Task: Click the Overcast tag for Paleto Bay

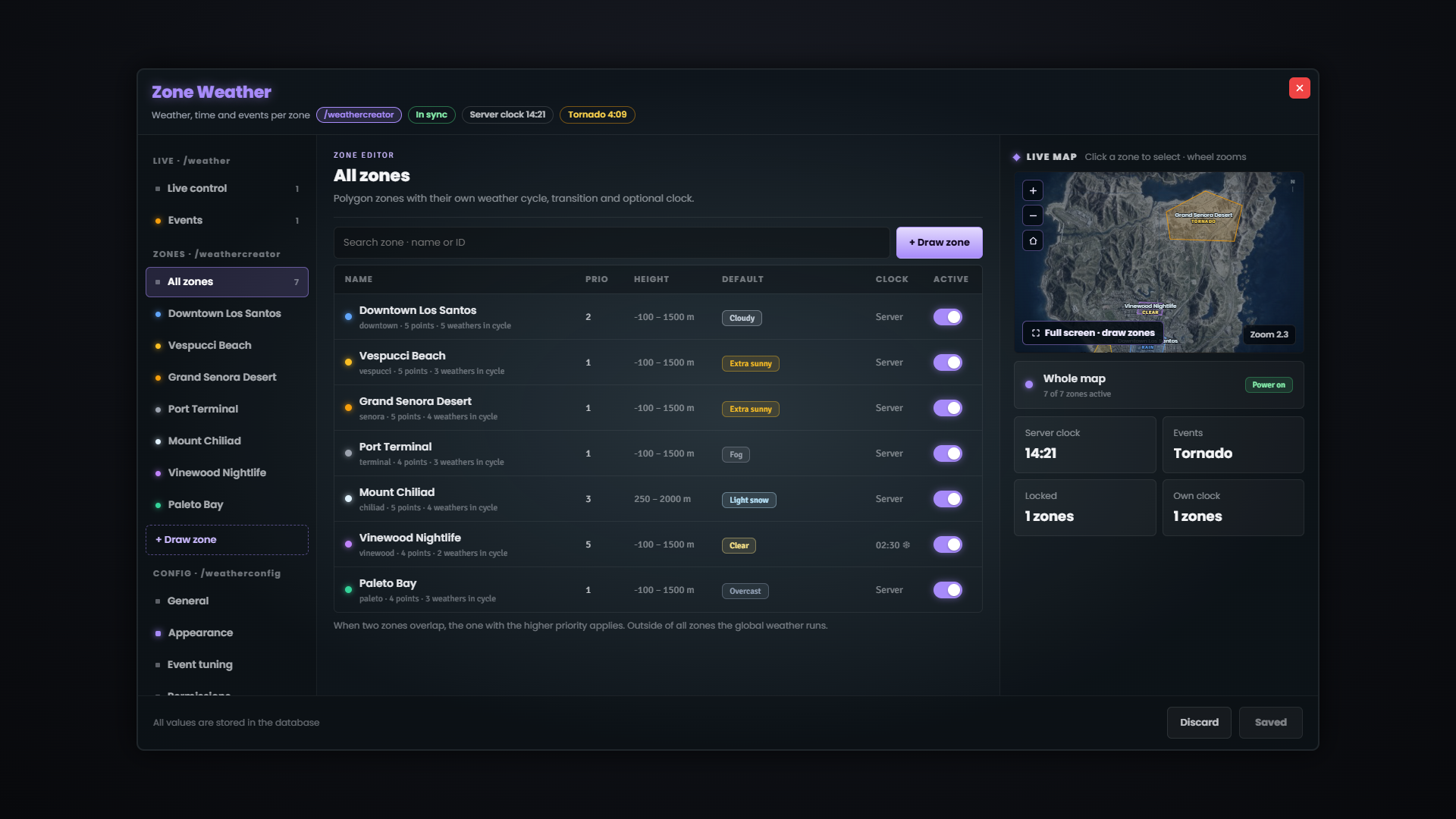Action: (745, 591)
